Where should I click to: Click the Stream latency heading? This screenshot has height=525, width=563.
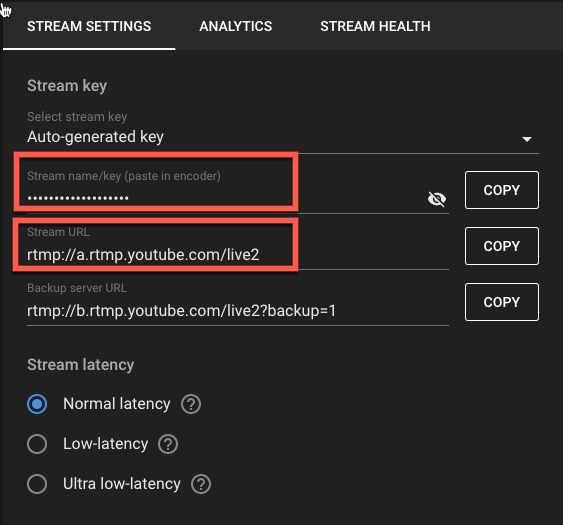pos(81,365)
